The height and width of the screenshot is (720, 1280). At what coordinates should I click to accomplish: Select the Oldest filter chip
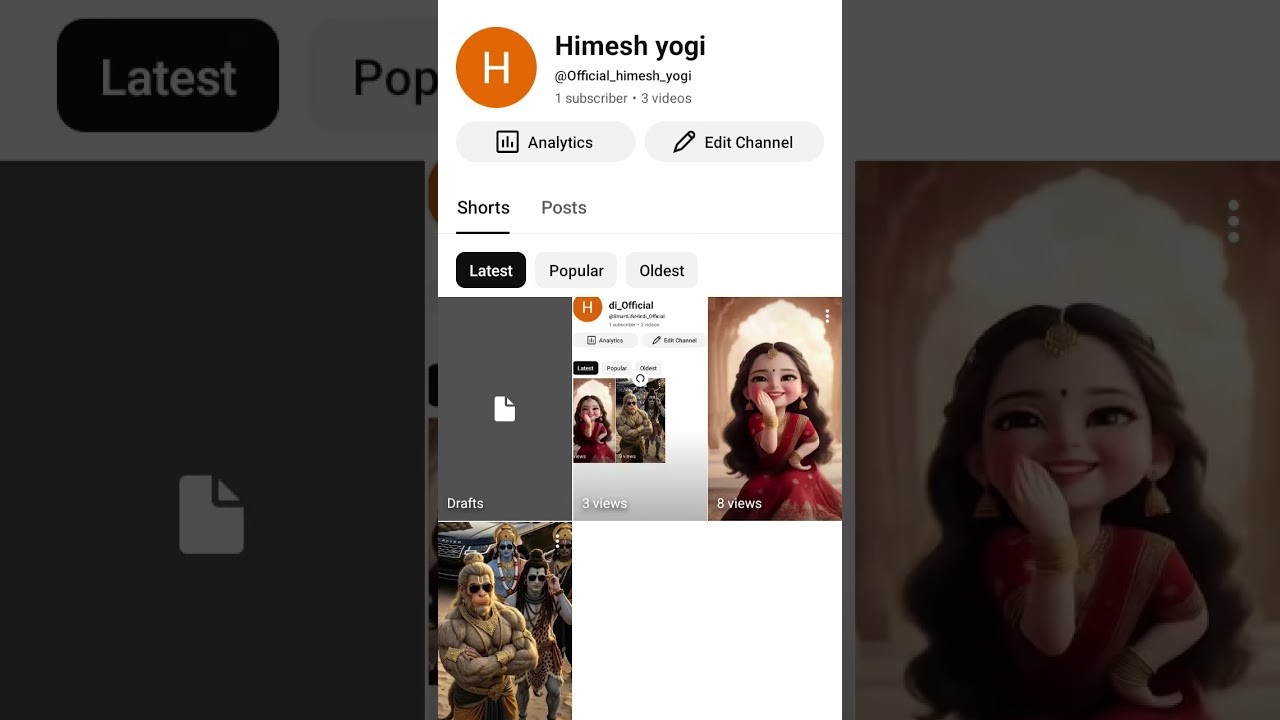(662, 270)
